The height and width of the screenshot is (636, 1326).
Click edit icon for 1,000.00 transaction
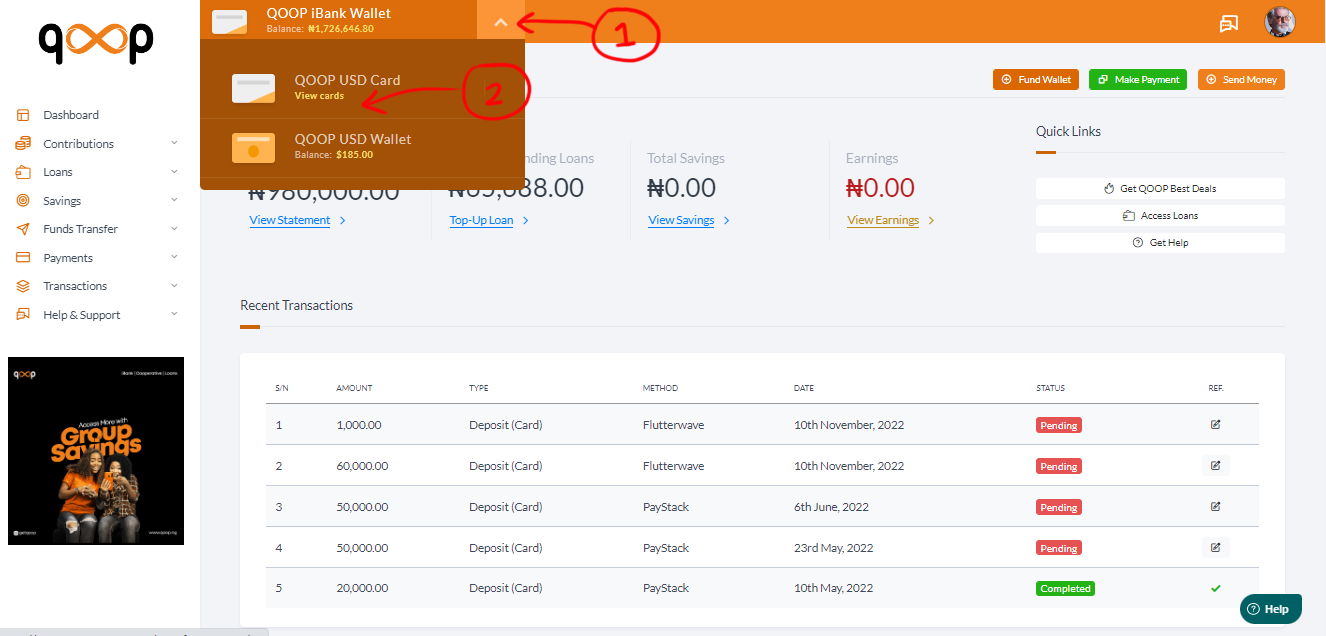tap(1216, 425)
